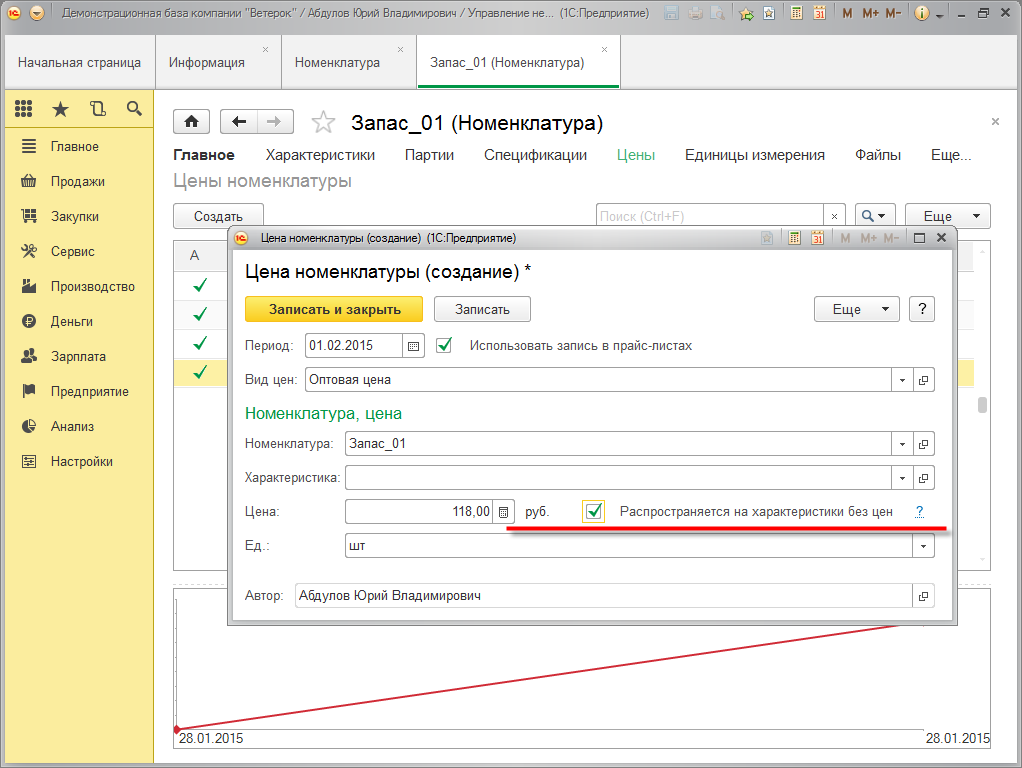Open Favorites star in the sidebar toolbar
The height and width of the screenshot is (768, 1022).
tap(61, 109)
